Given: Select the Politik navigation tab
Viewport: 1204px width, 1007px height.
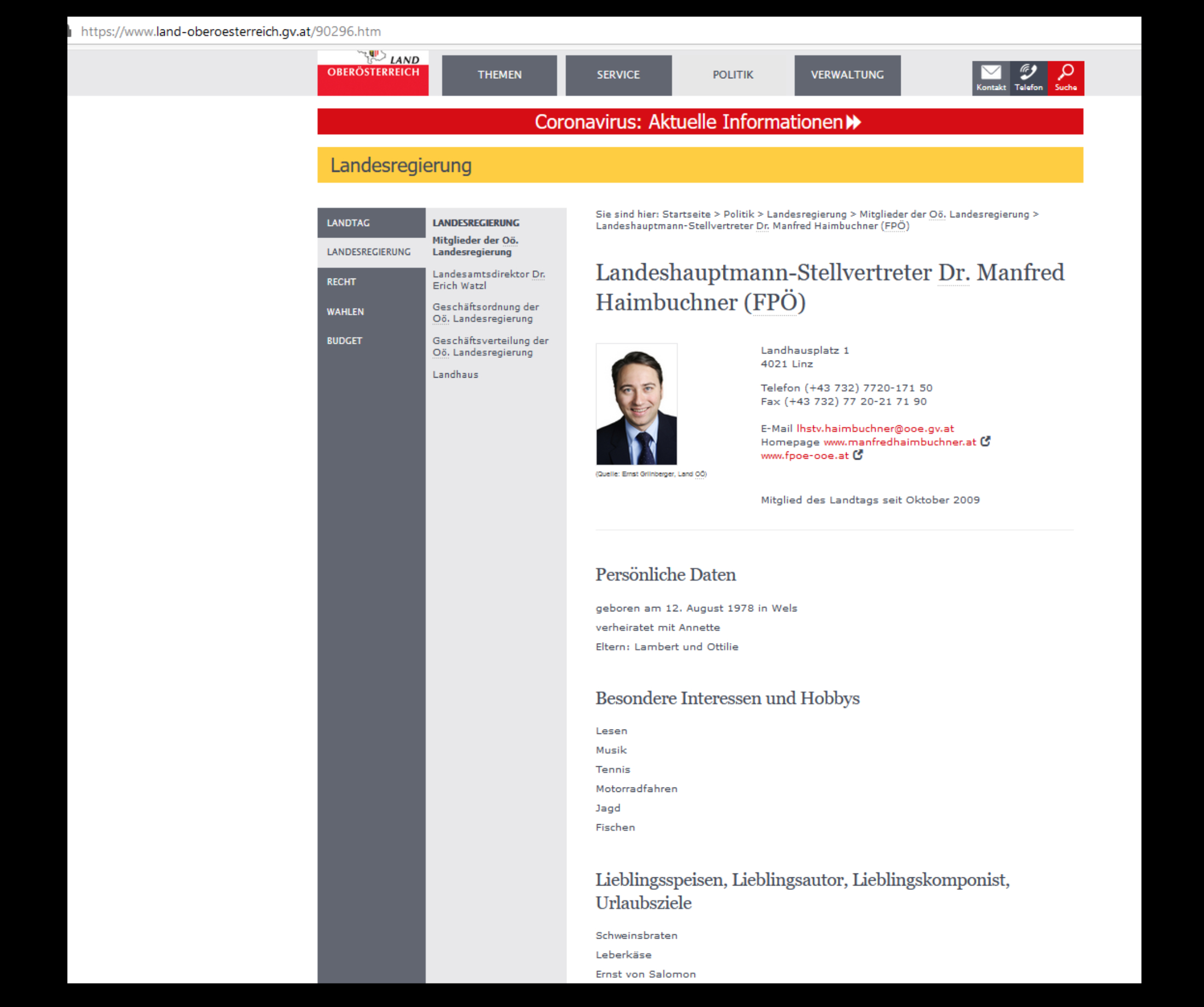Looking at the screenshot, I should [x=733, y=75].
